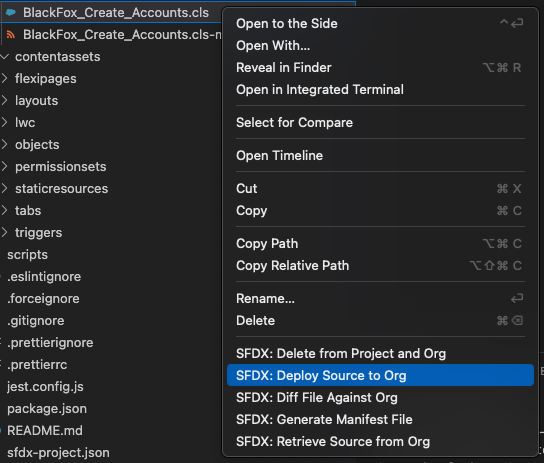Screen dimensions: 544x463
Task: Select SFDX: Generate Manifest File
Action: click(380, 419)
